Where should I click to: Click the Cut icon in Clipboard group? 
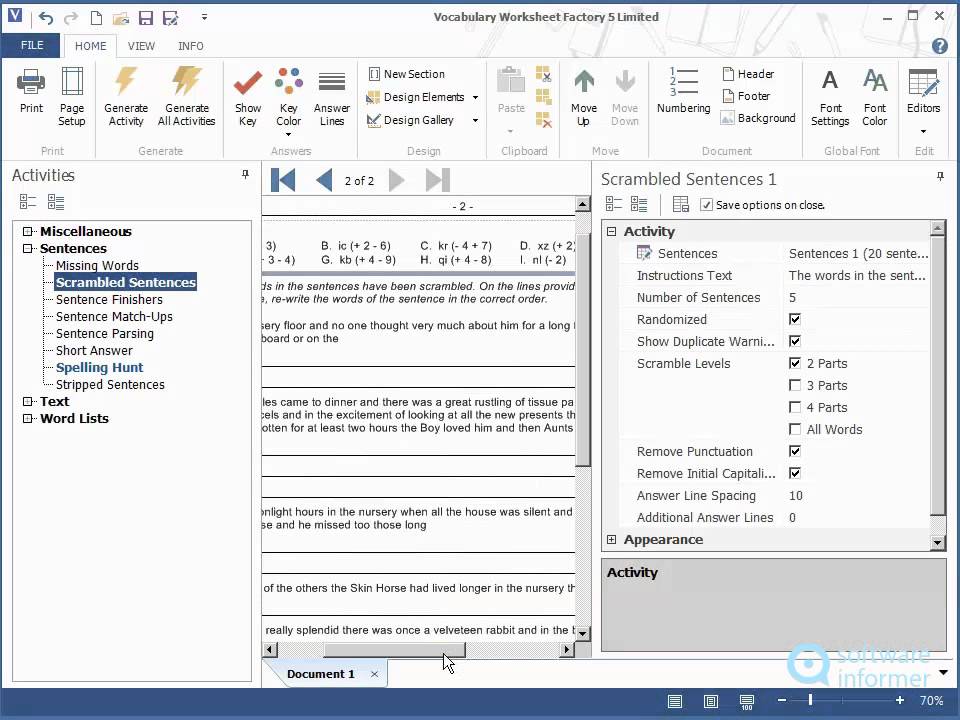coord(543,74)
